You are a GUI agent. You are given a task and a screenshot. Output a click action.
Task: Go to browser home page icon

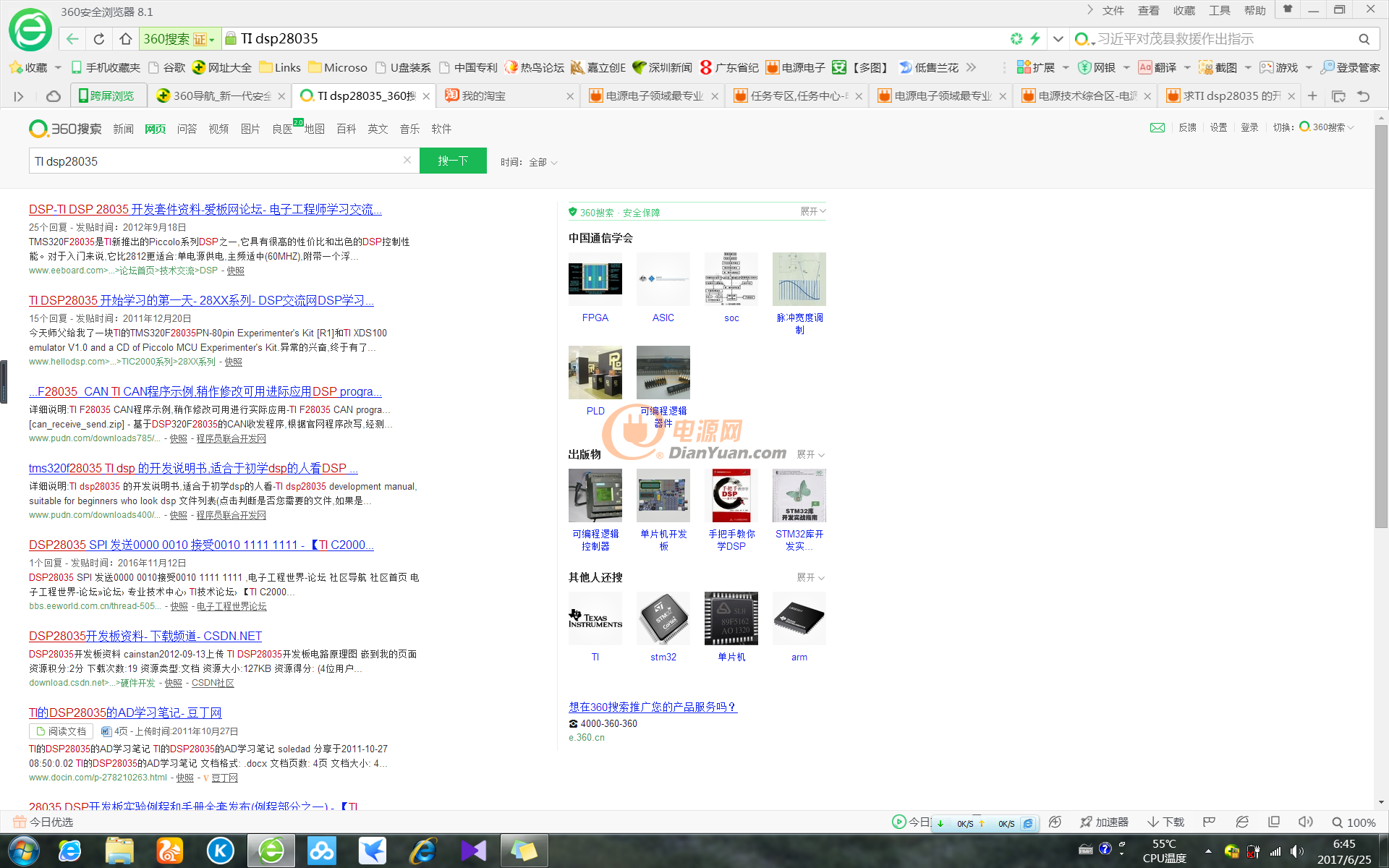point(126,39)
